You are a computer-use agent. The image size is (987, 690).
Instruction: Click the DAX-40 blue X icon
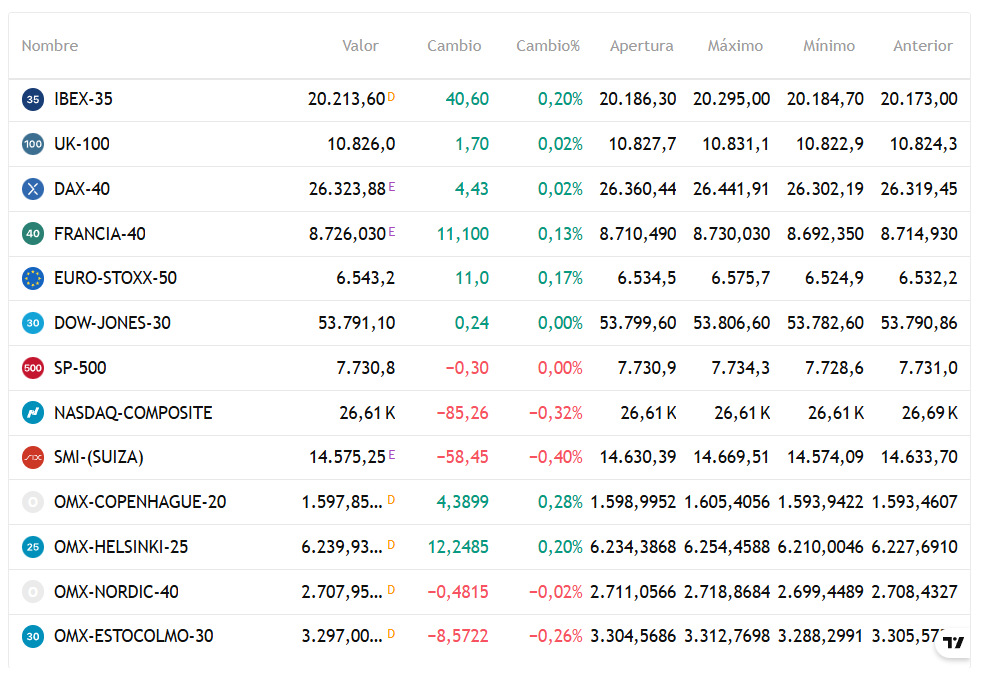coord(33,189)
